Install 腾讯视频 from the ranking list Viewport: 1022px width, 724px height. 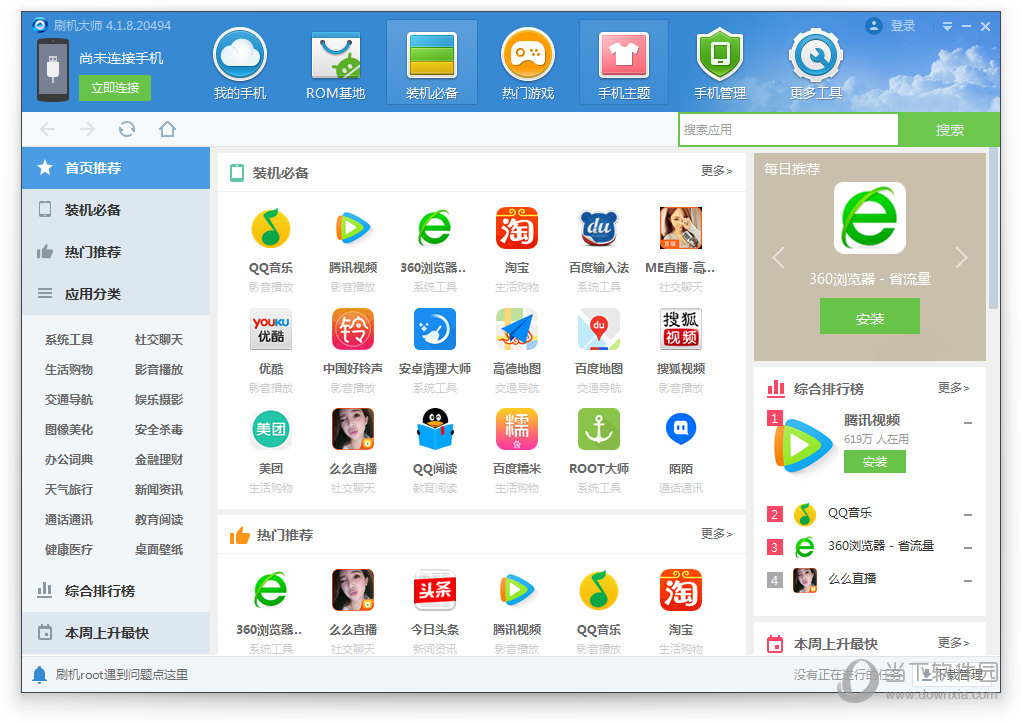(x=875, y=462)
